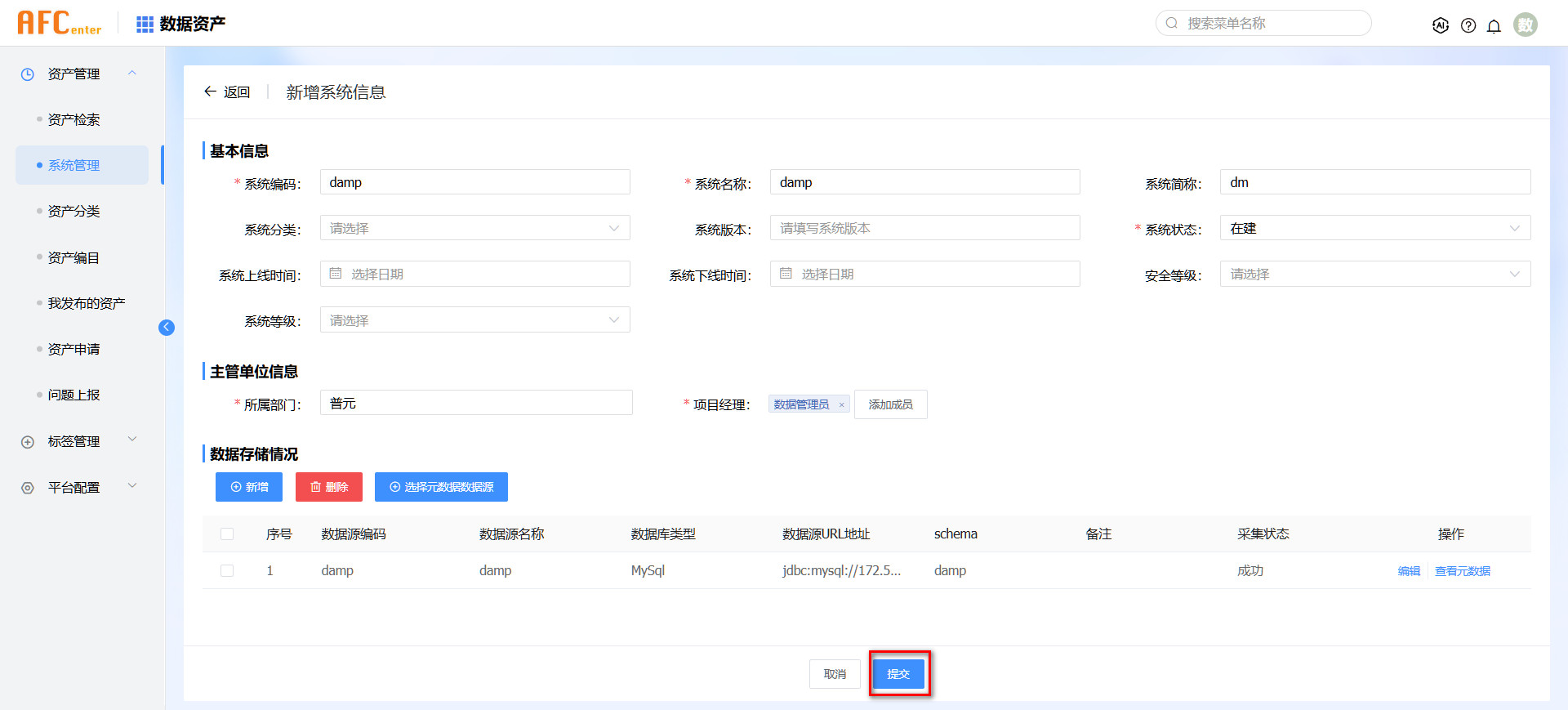Click the notification bell icon
The width and height of the screenshot is (1568, 710).
tap(1494, 25)
